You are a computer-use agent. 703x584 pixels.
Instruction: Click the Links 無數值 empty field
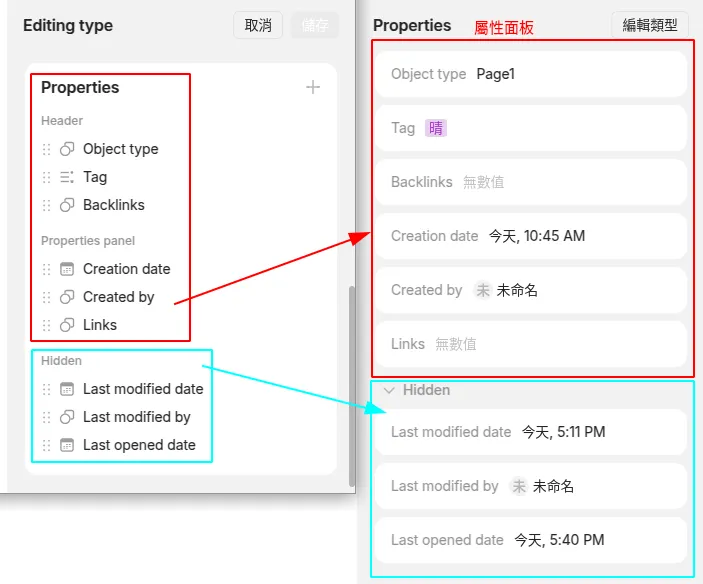456,344
